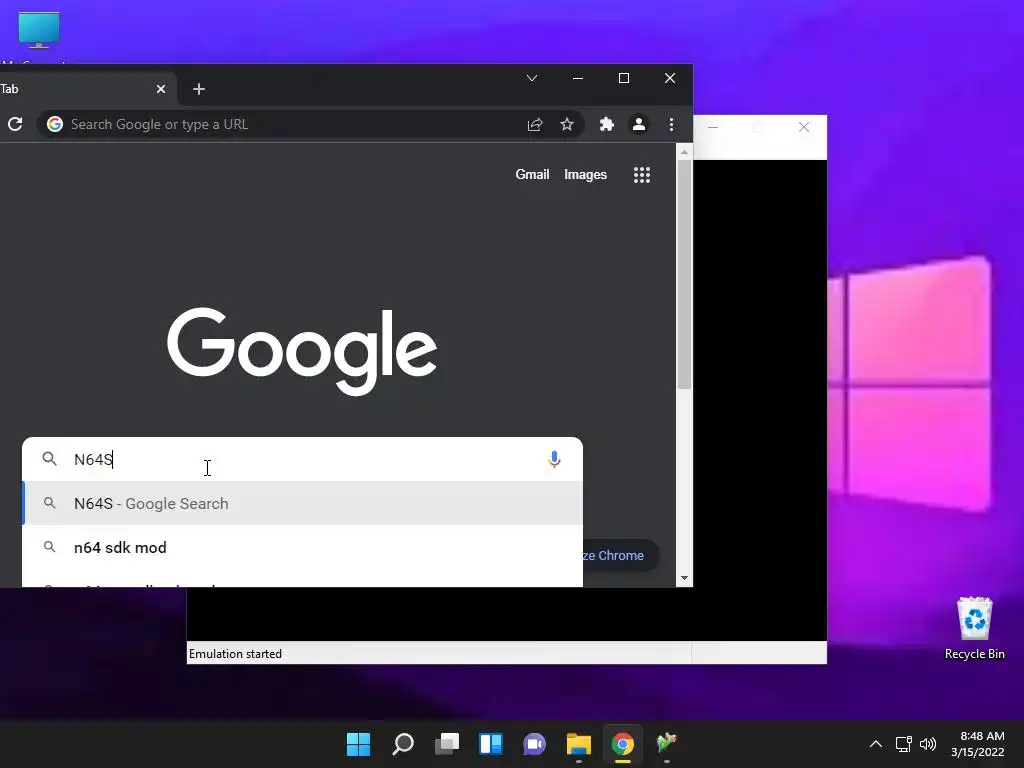The image size is (1024, 768).
Task: Open volume tray icon
Action: pos(927,744)
